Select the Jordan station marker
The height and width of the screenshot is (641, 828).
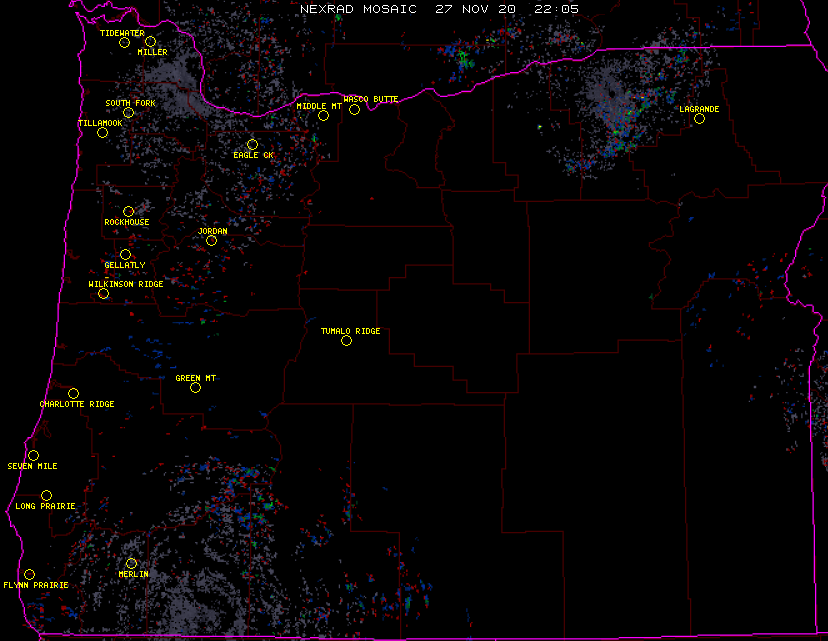coord(211,241)
